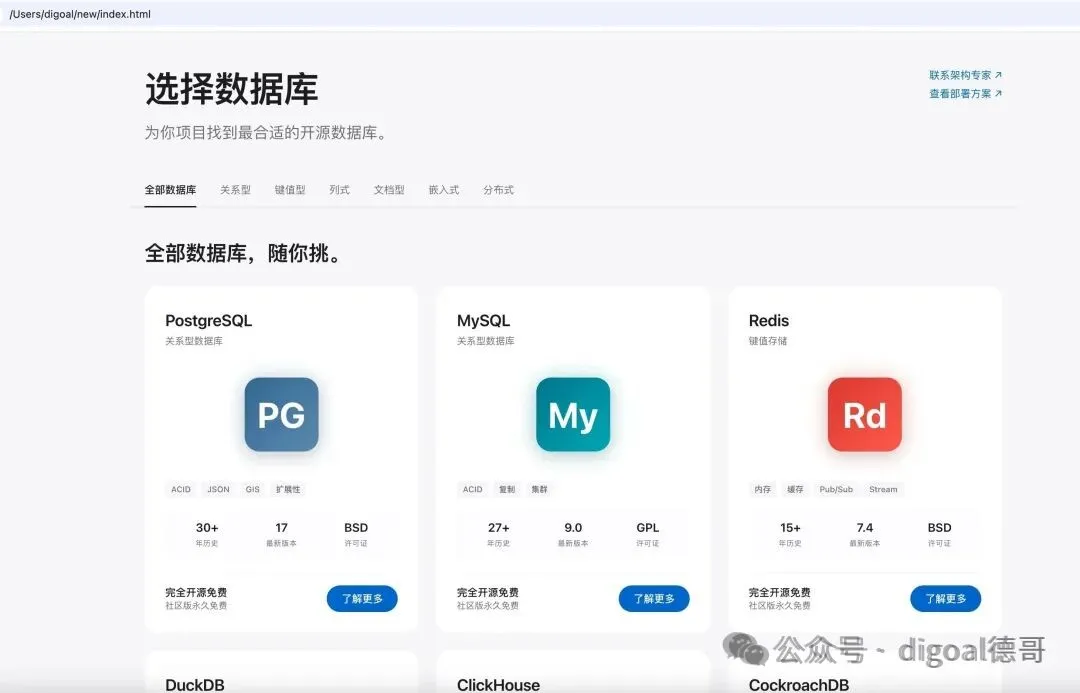Viewport: 1080px width, 693px height.
Task: Click the PostgreSQL card title
Action: point(209,321)
